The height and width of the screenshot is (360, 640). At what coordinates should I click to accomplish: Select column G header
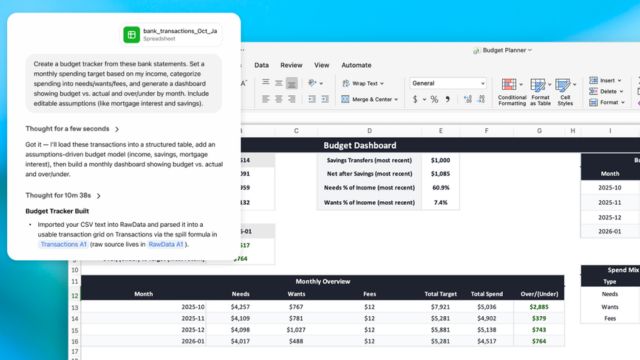pos(539,131)
